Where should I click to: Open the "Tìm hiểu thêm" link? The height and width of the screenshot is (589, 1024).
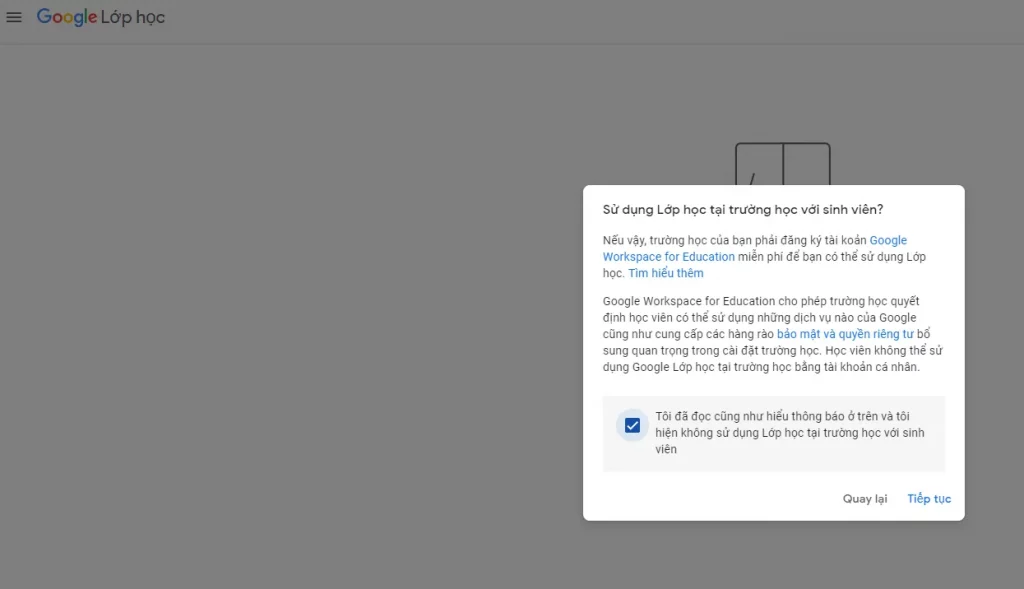point(665,273)
